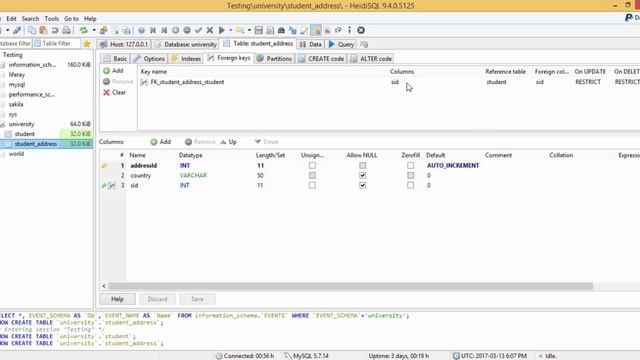
Task: Click the Table filter input field
Action: (x=57, y=43)
